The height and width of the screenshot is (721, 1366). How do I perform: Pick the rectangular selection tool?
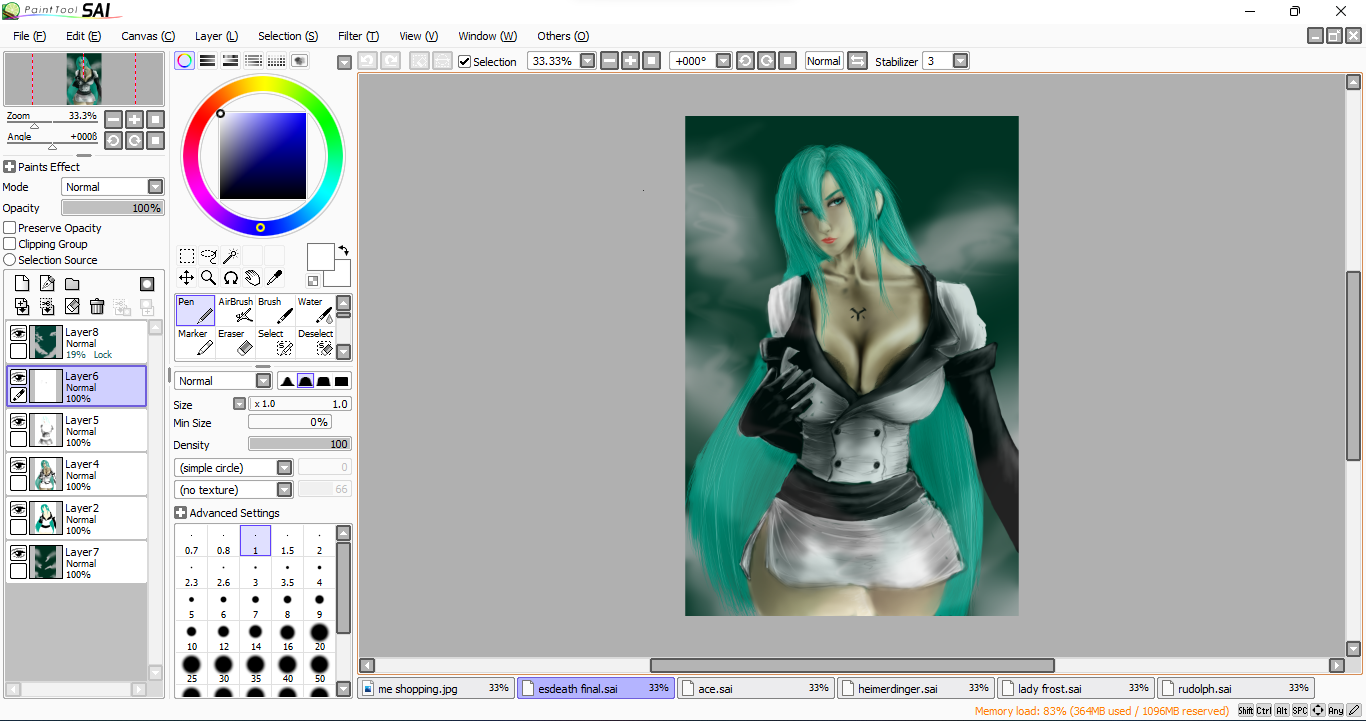click(x=187, y=256)
